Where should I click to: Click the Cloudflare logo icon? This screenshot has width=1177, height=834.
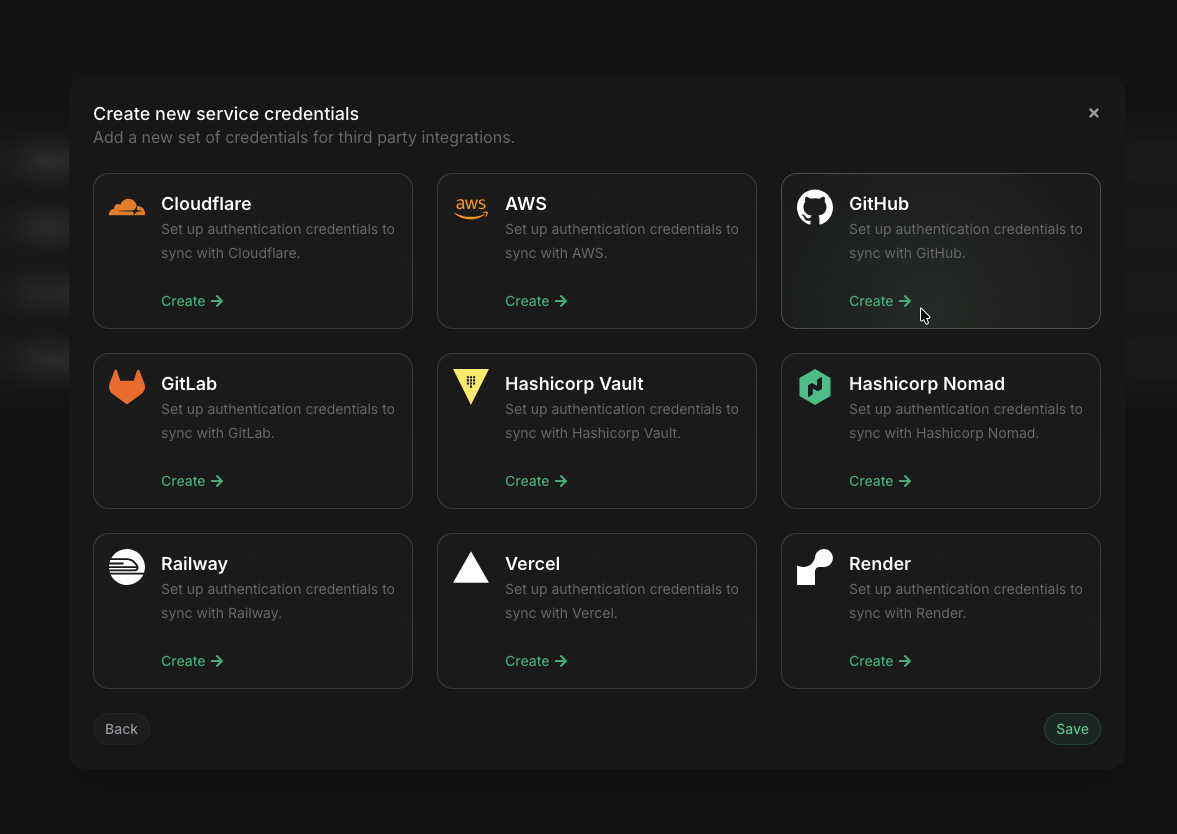[x=126, y=206]
